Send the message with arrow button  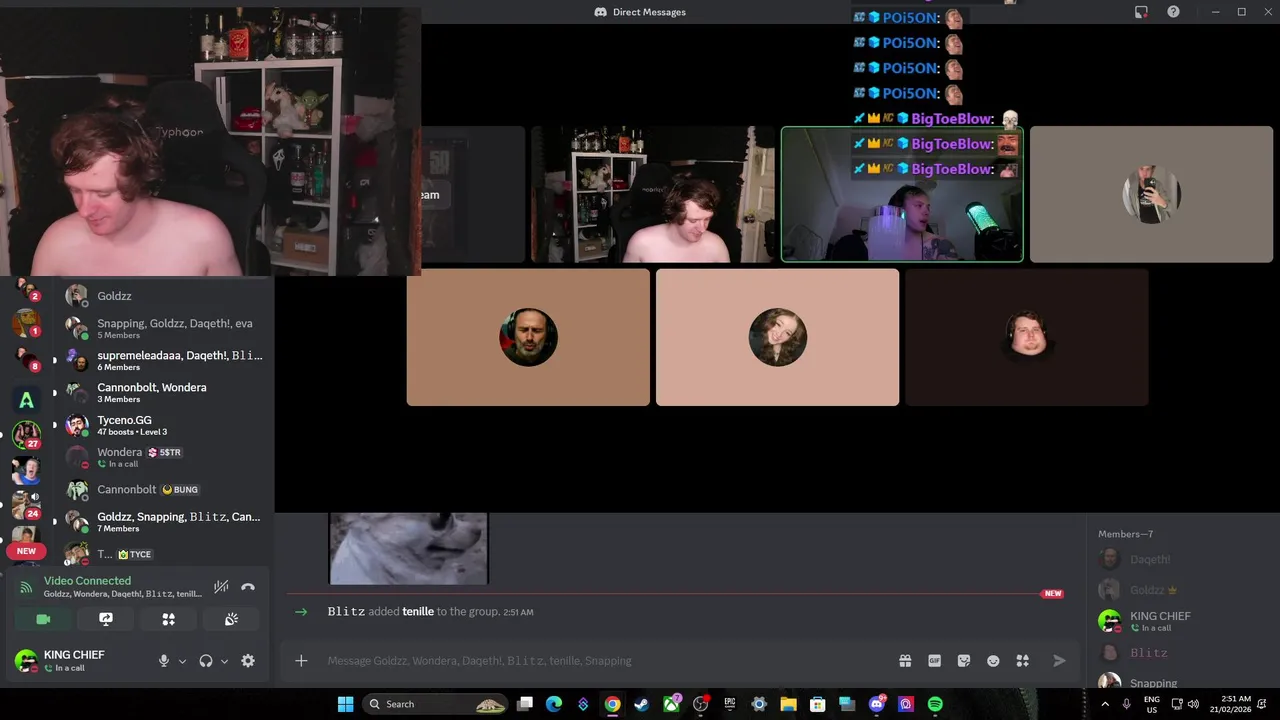point(1059,660)
